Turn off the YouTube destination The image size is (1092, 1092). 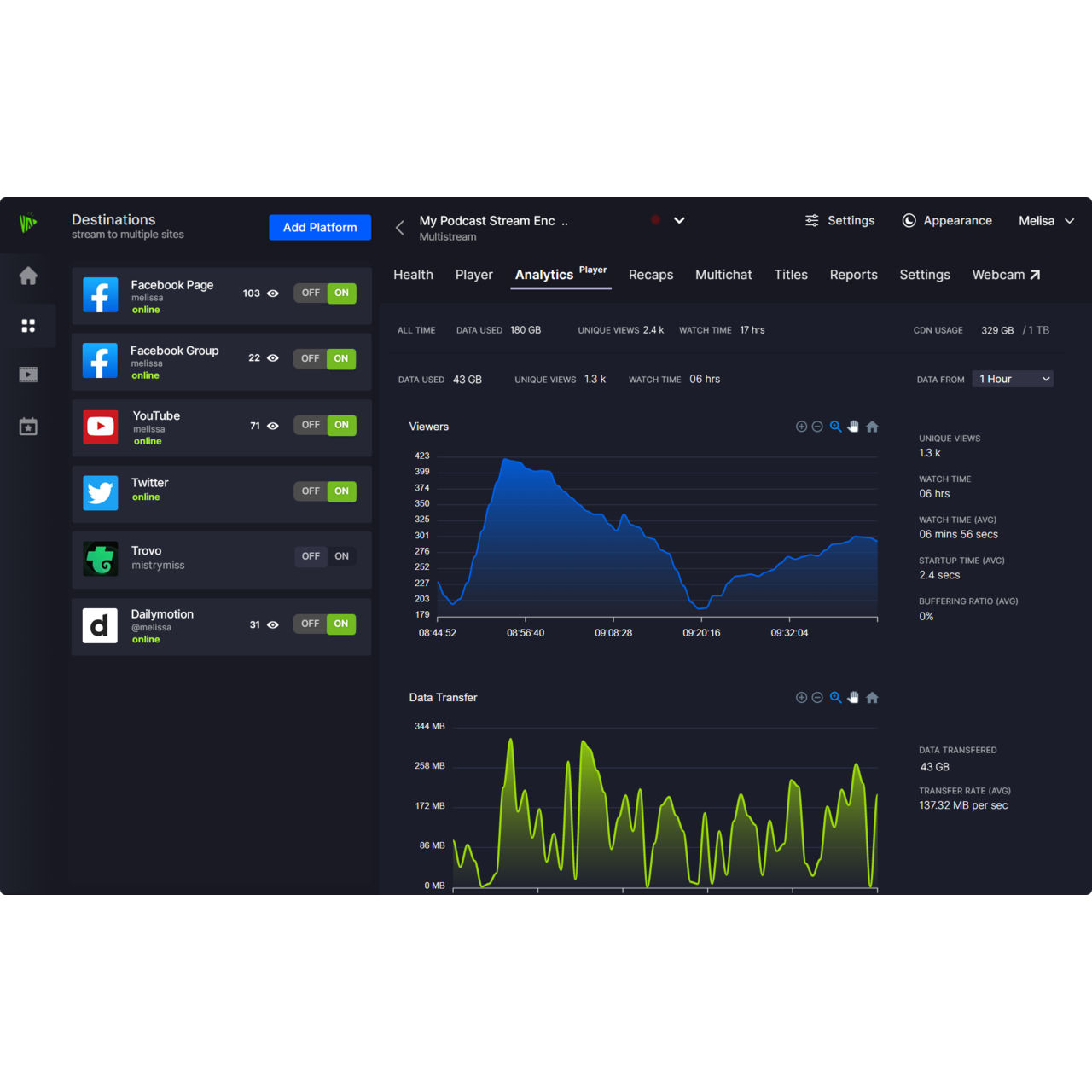[311, 425]
